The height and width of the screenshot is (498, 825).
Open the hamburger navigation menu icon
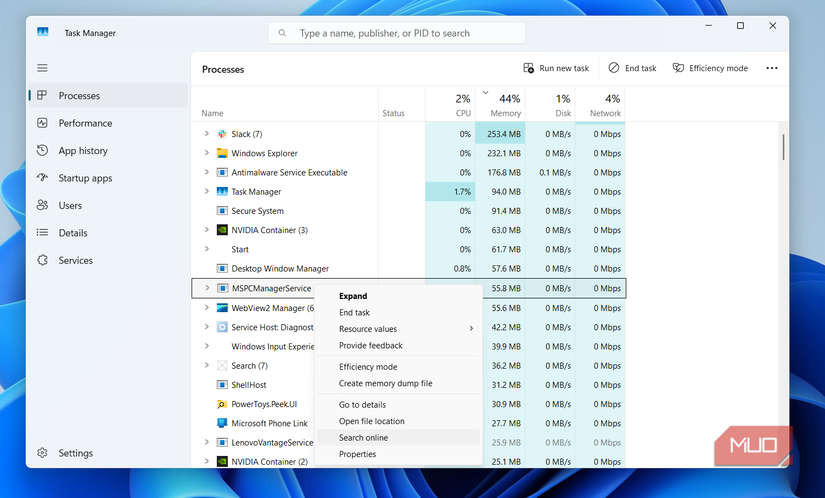[42, 68]
